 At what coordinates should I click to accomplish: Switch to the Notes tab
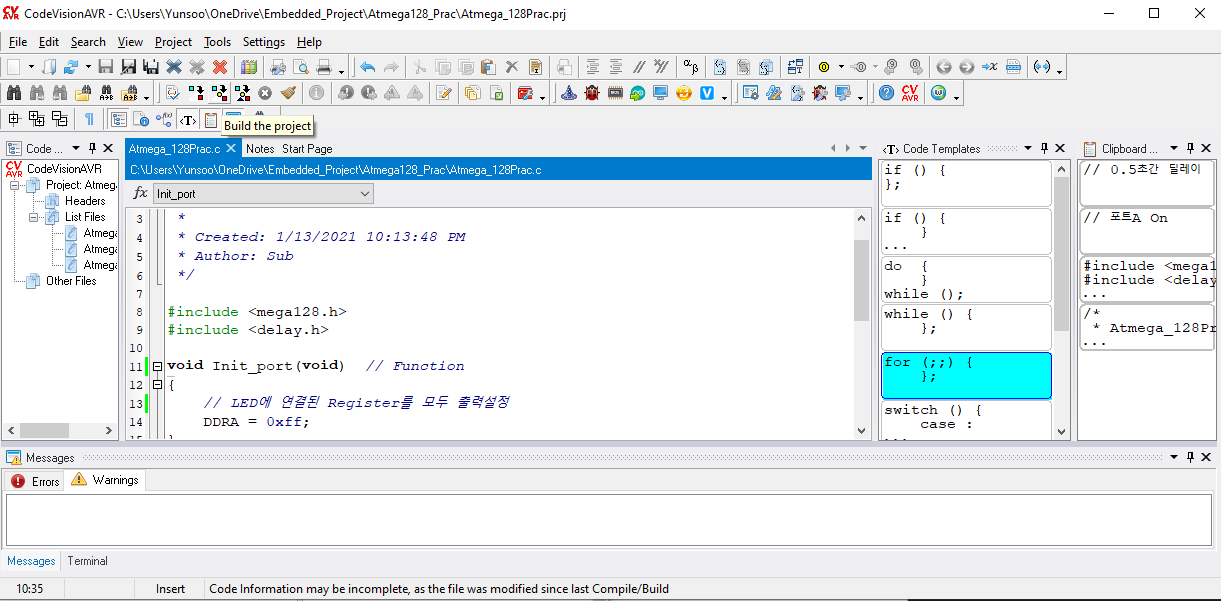pos(260,148)
